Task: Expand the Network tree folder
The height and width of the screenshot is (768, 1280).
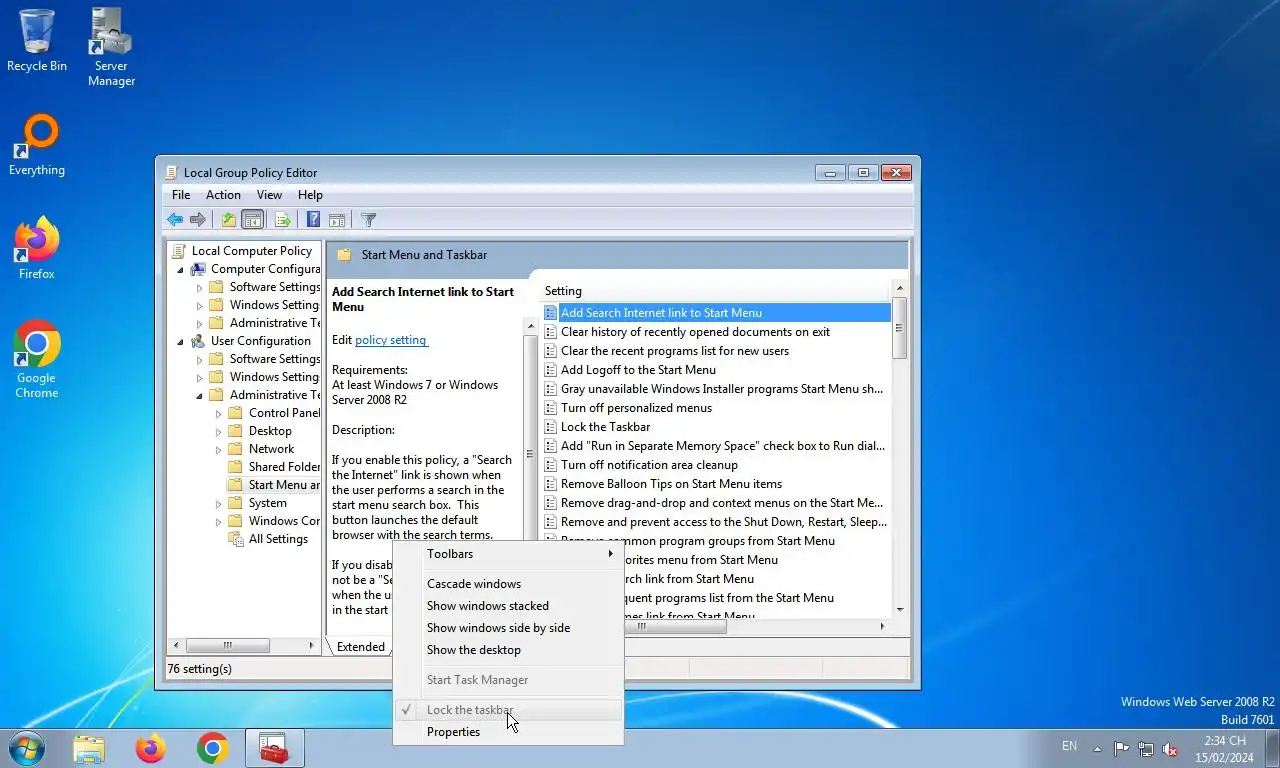Action: coord(219,449)
